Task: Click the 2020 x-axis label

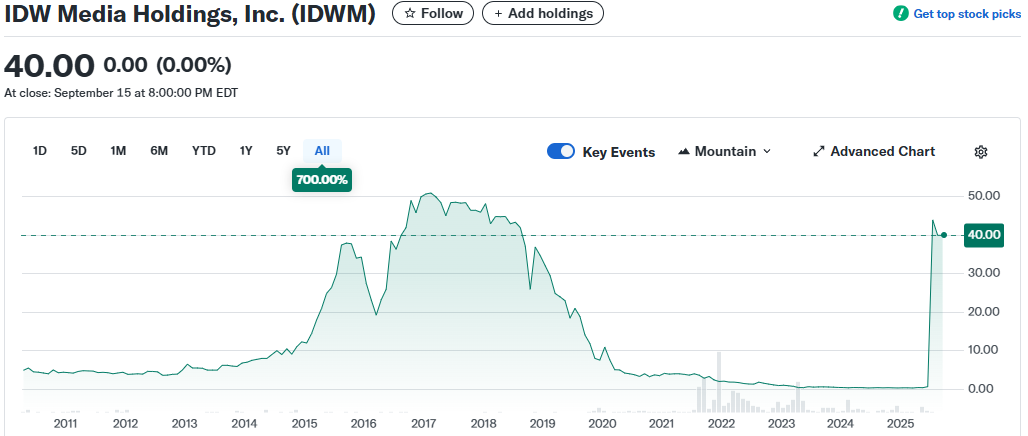Action: point(603,424)
